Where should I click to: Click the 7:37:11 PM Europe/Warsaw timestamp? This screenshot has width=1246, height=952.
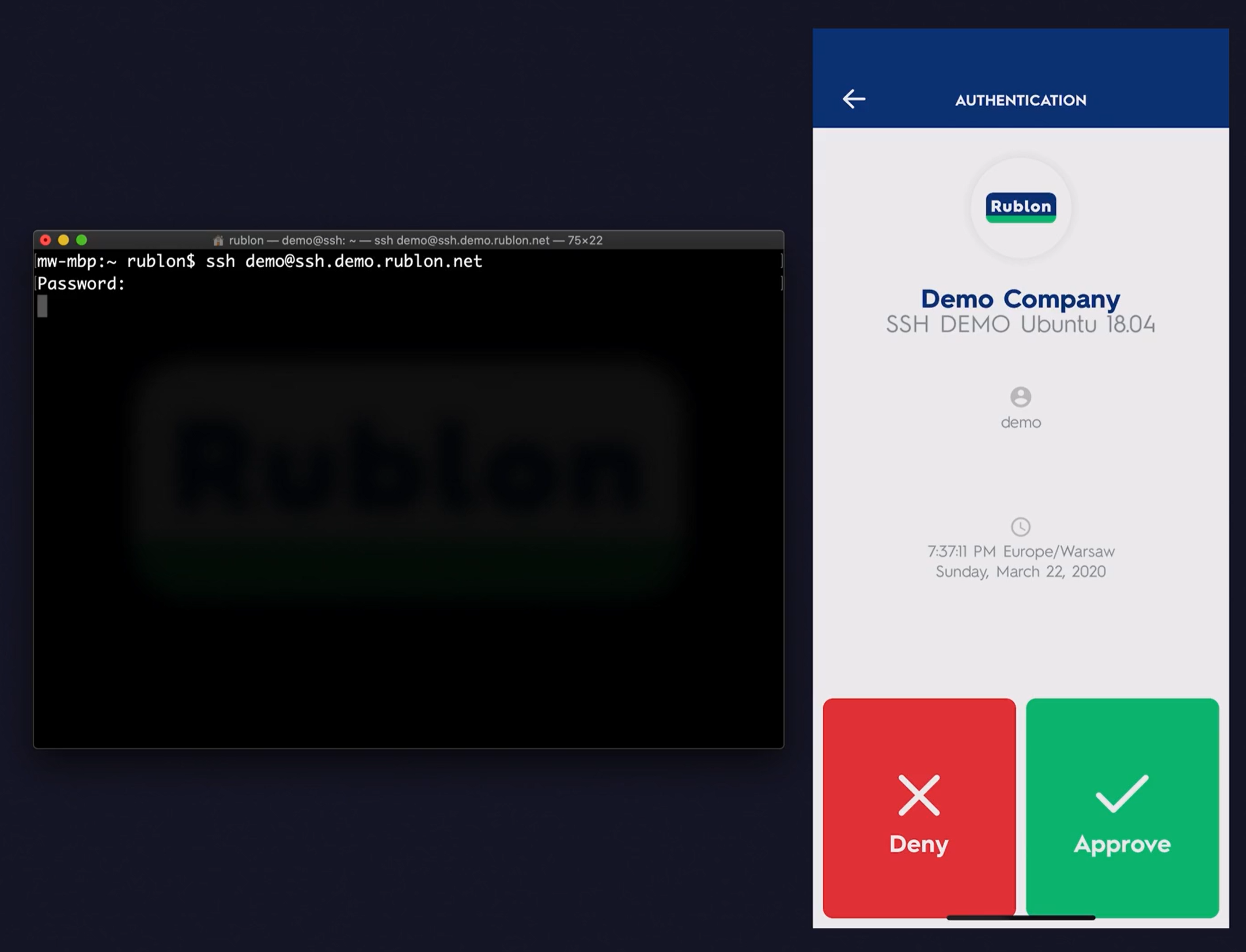click(x=1020, y=551)
